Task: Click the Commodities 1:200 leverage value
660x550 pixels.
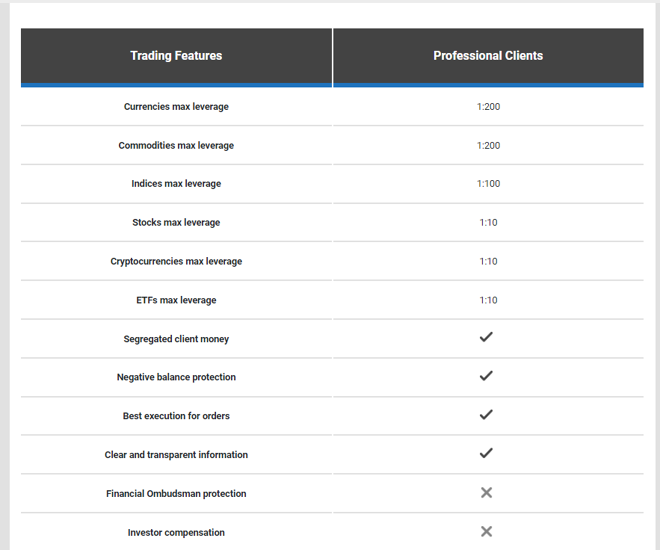Action: pyautogui.click(x=488, y=146)
